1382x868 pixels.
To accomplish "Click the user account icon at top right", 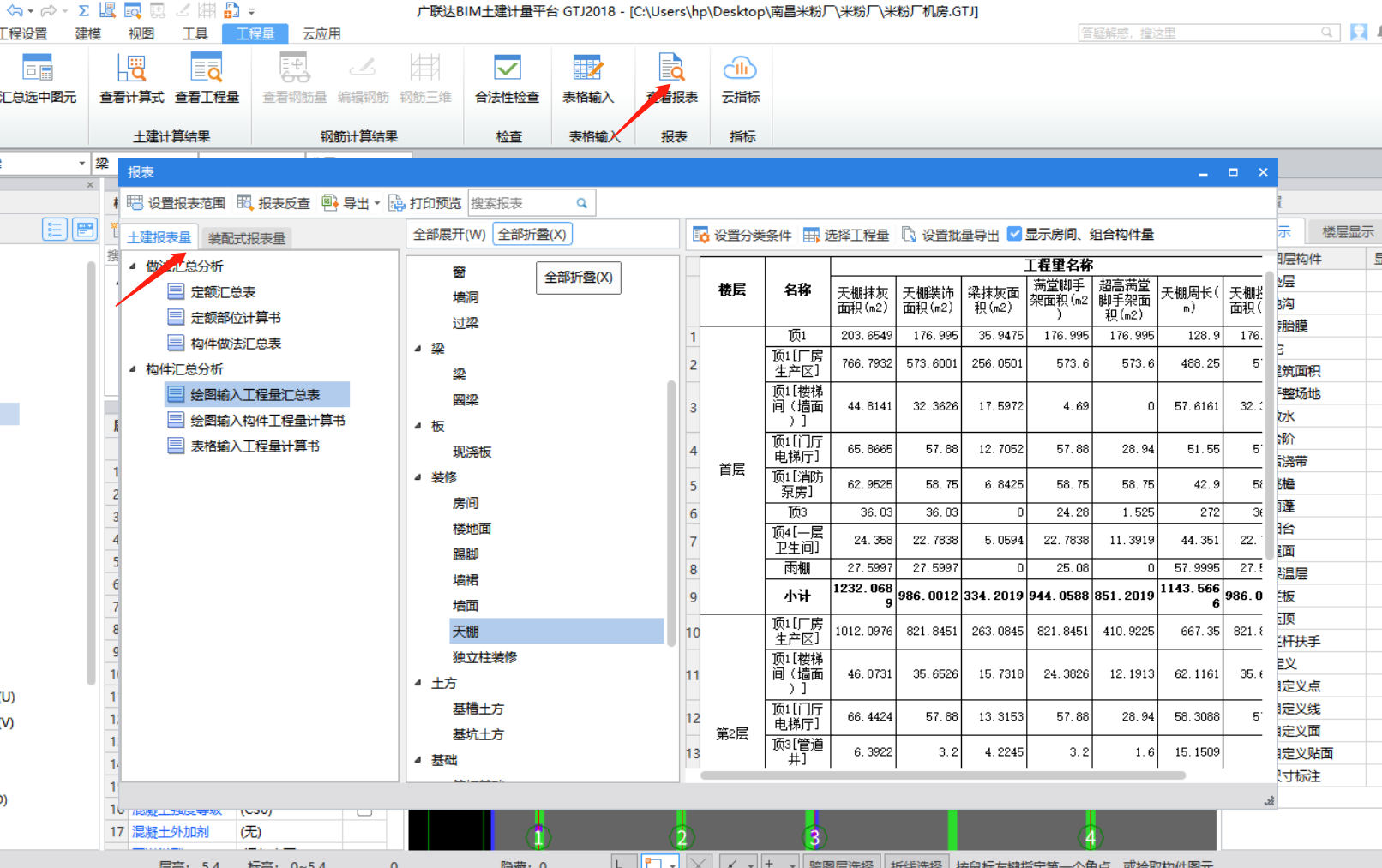I will 1359,33.
